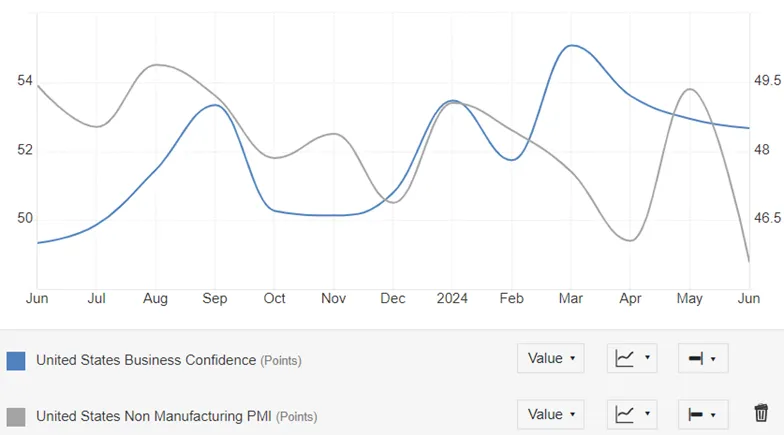
Task: Click the gray line's peak at May
Action: (689, 89)
